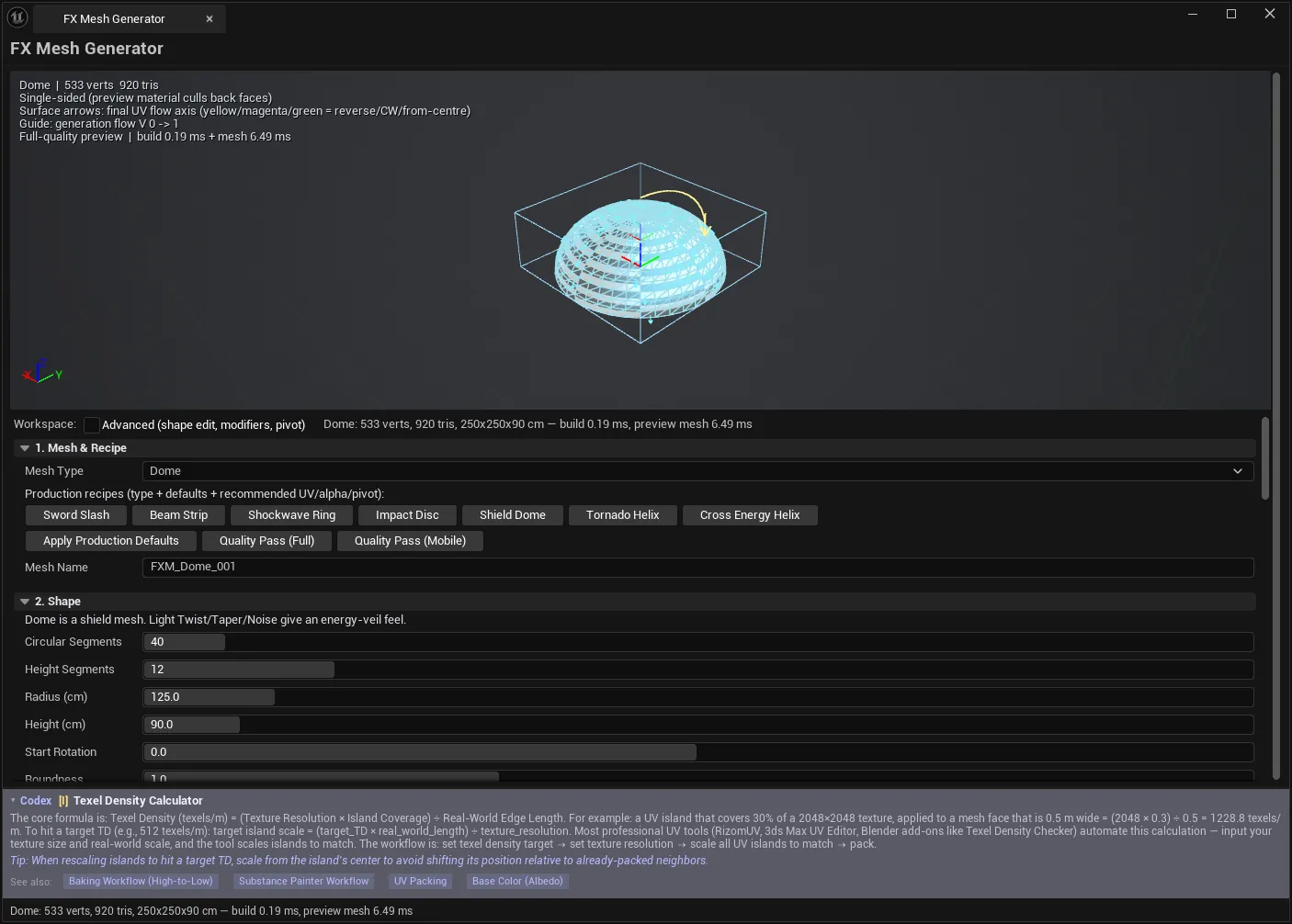Adjust the Circular Segments slider
This screenshot has height=924, width=1292.
(x=697, y=642)
